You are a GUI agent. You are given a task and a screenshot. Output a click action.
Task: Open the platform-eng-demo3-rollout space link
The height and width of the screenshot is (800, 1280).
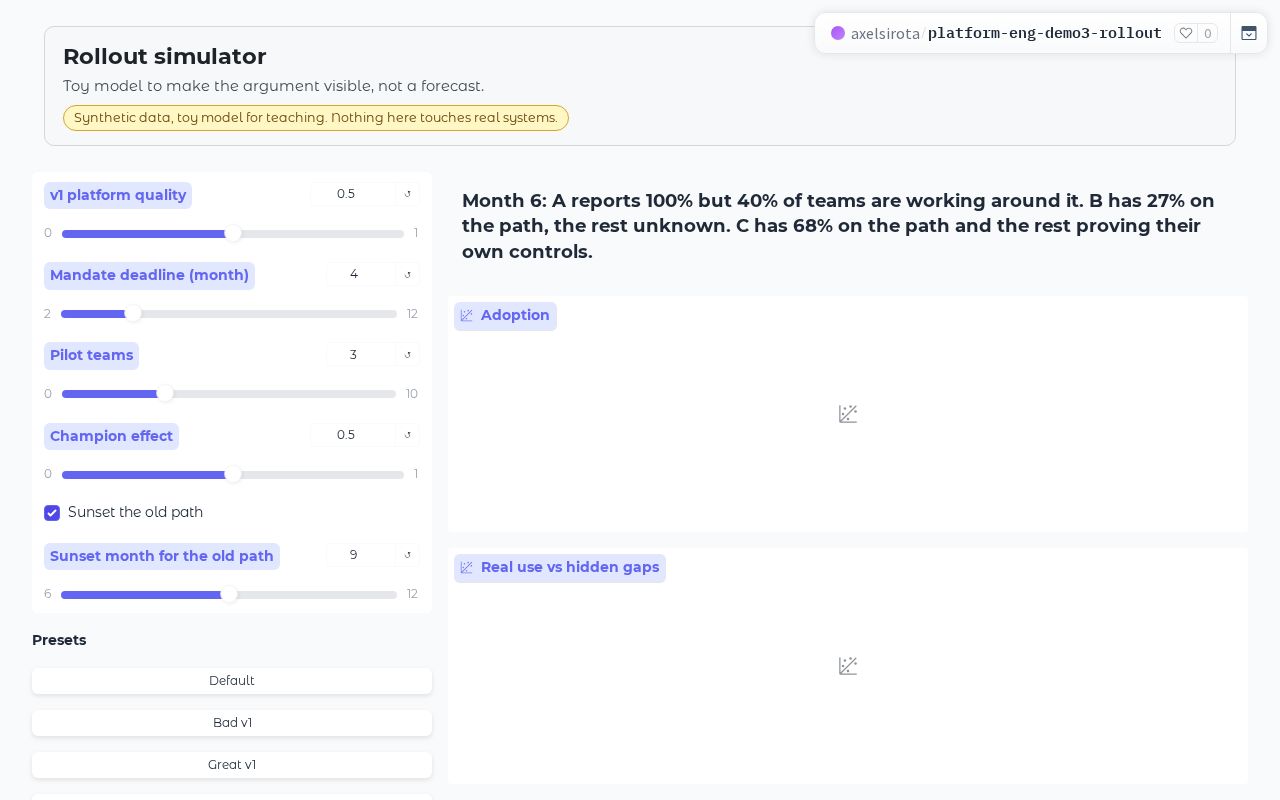point(1045,33)
